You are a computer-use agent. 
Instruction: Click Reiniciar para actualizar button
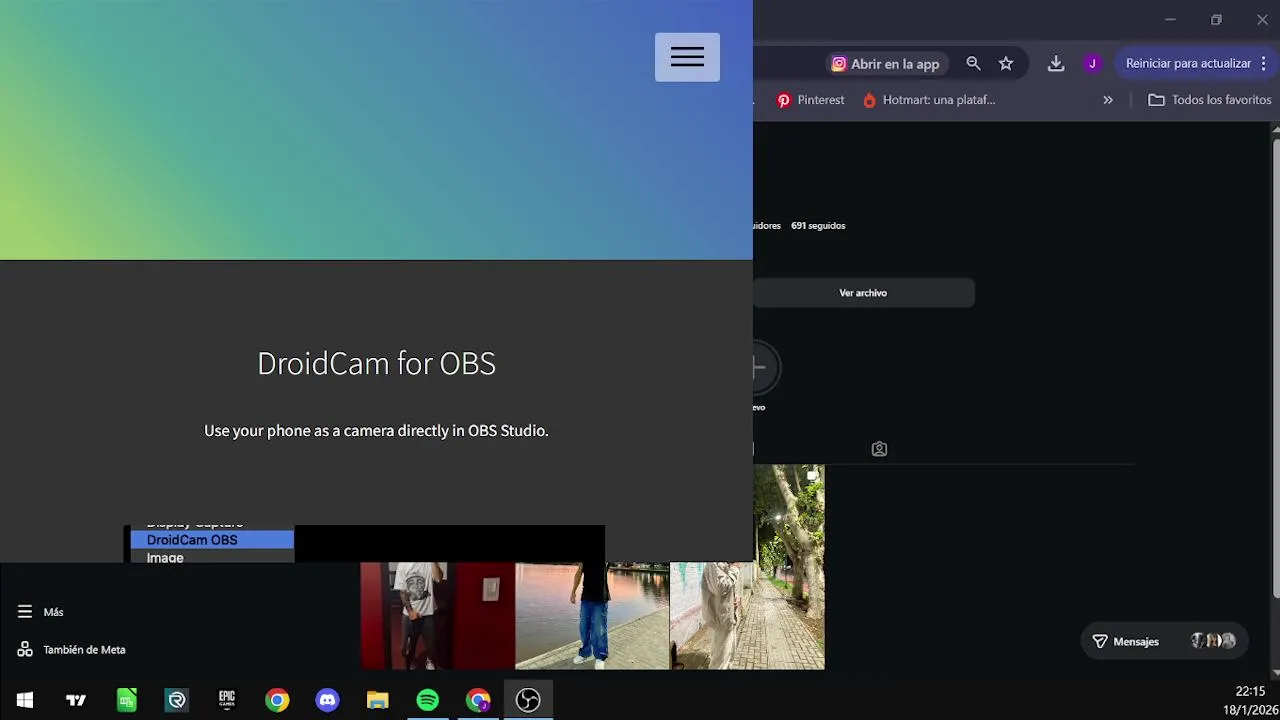[x=1188, y=63]
